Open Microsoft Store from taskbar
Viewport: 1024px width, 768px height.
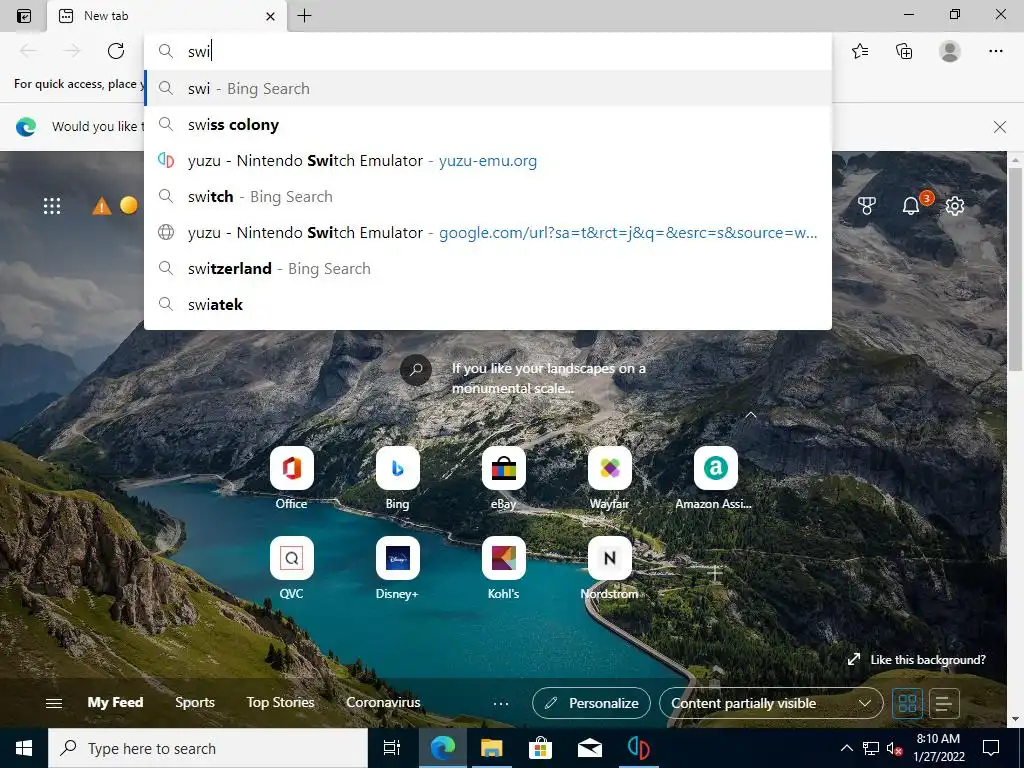pos(540,748)
